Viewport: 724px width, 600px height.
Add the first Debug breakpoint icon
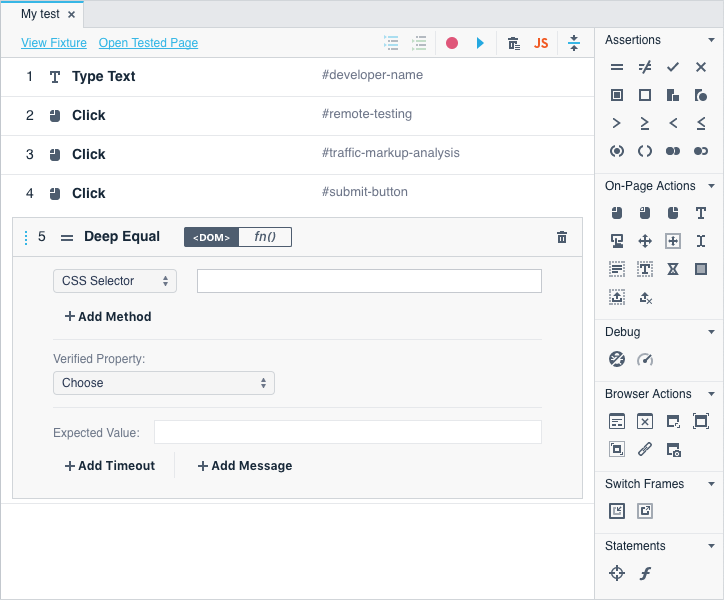(x=617, y=359)
